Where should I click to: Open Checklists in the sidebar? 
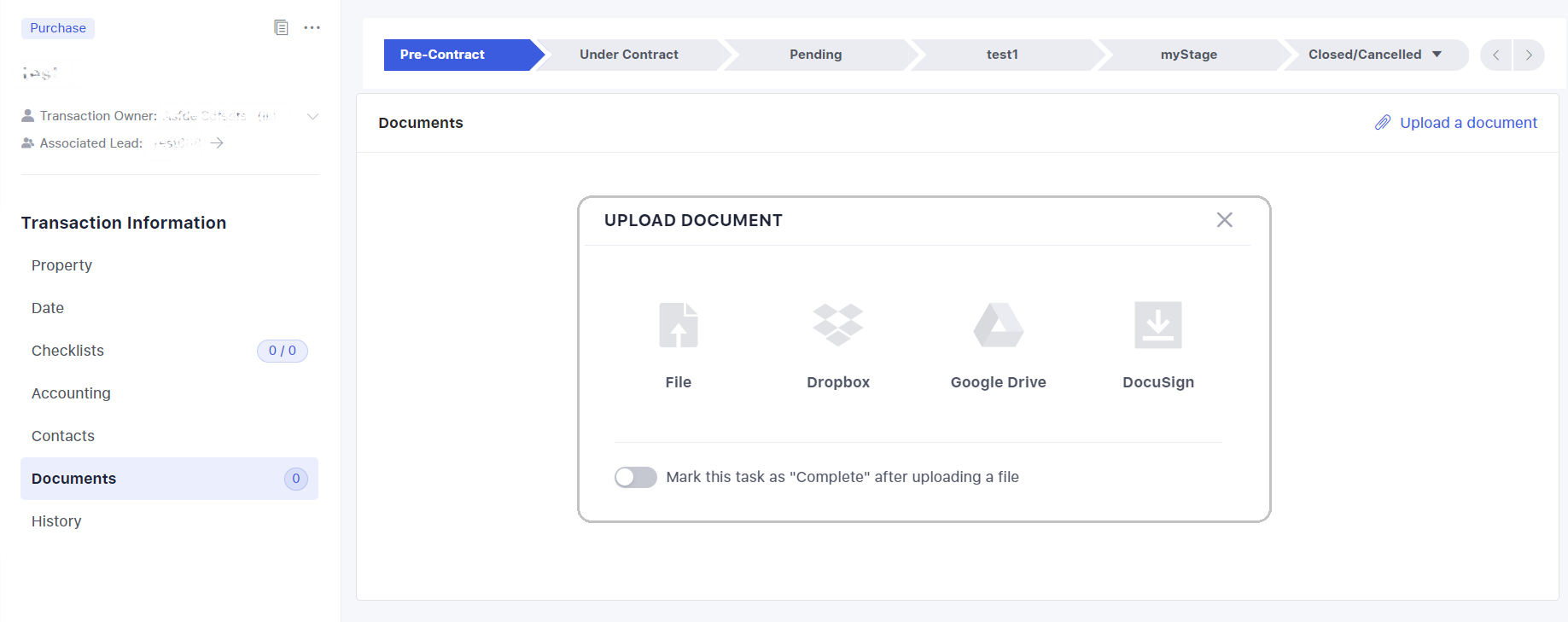(67, 351)
